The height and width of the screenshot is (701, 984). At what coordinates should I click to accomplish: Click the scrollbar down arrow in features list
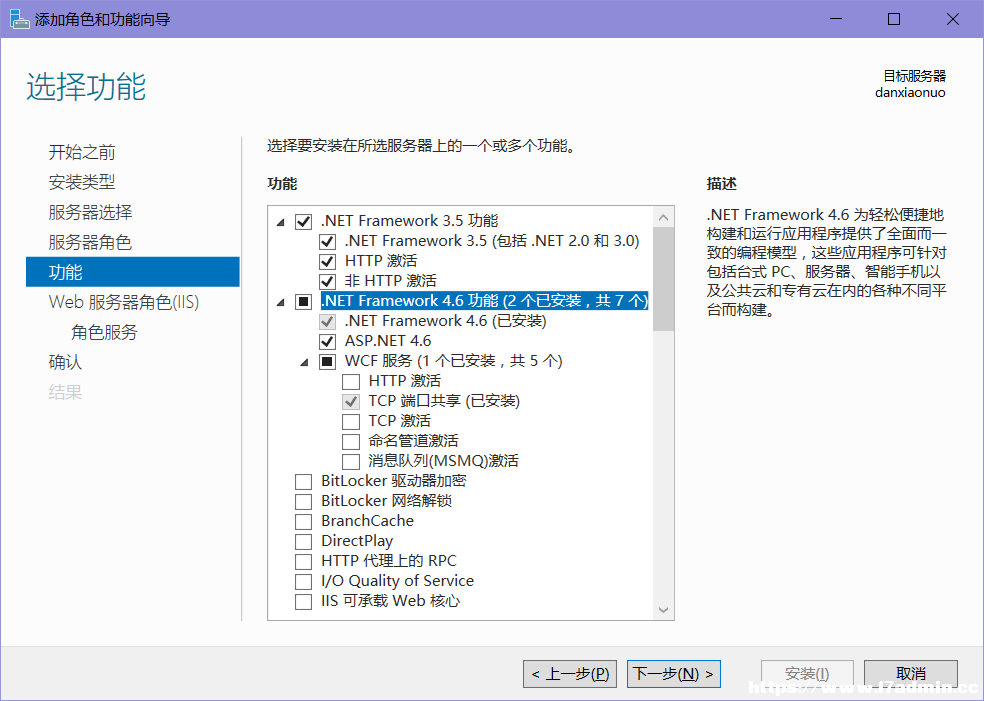point(663,610)
